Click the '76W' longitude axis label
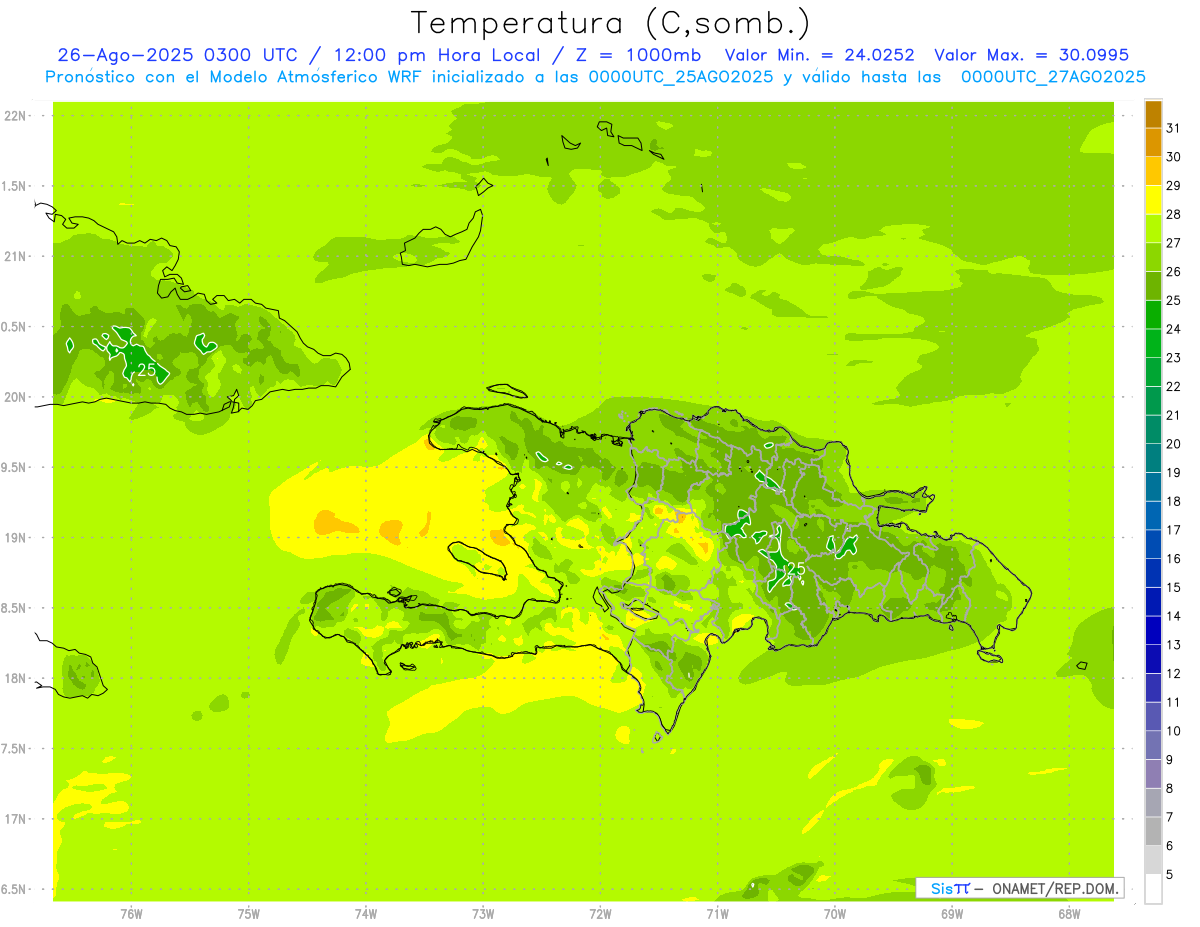1200x927 pixels. tap(131, 914)
